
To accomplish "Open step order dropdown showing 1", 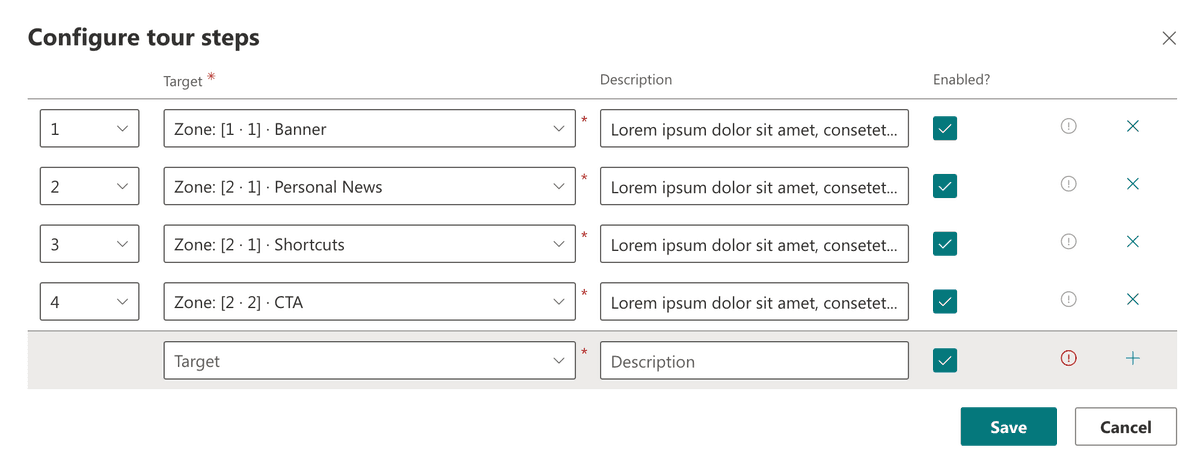I will [x=89, y=129].
